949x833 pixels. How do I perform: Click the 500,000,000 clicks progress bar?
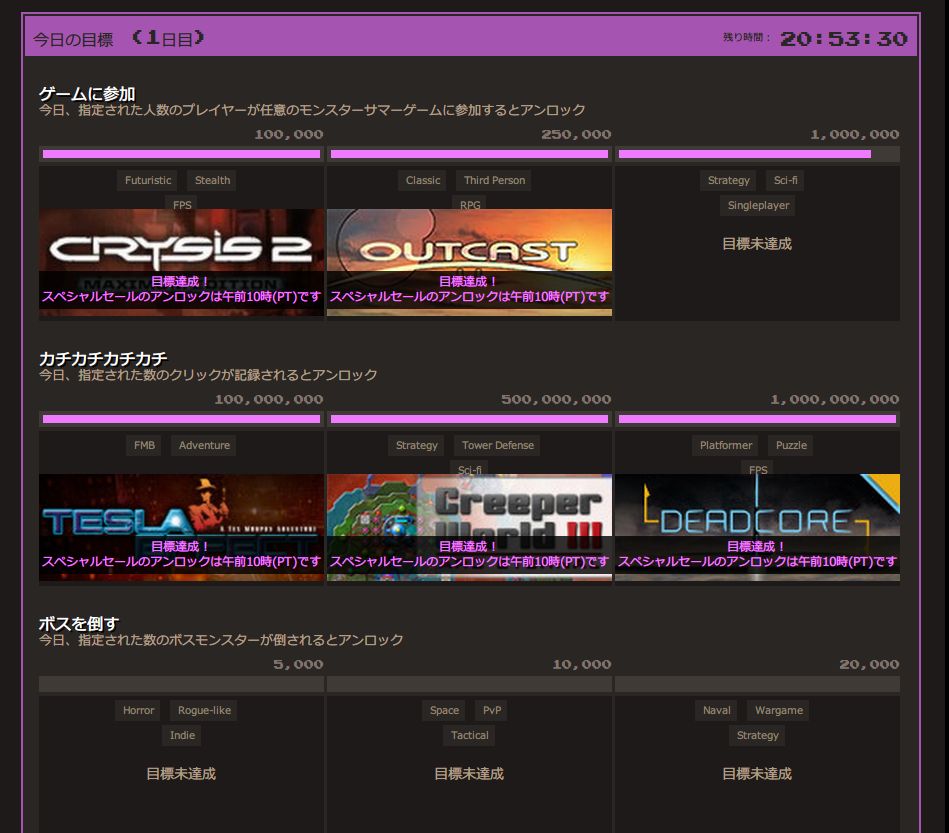coord(469,419)
